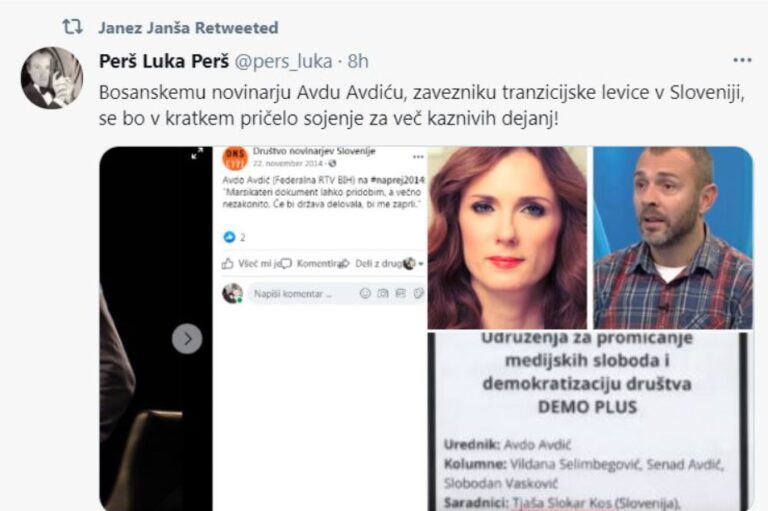Click the retweet icon beside Janez Janša Retweeted

click(72, 27)
